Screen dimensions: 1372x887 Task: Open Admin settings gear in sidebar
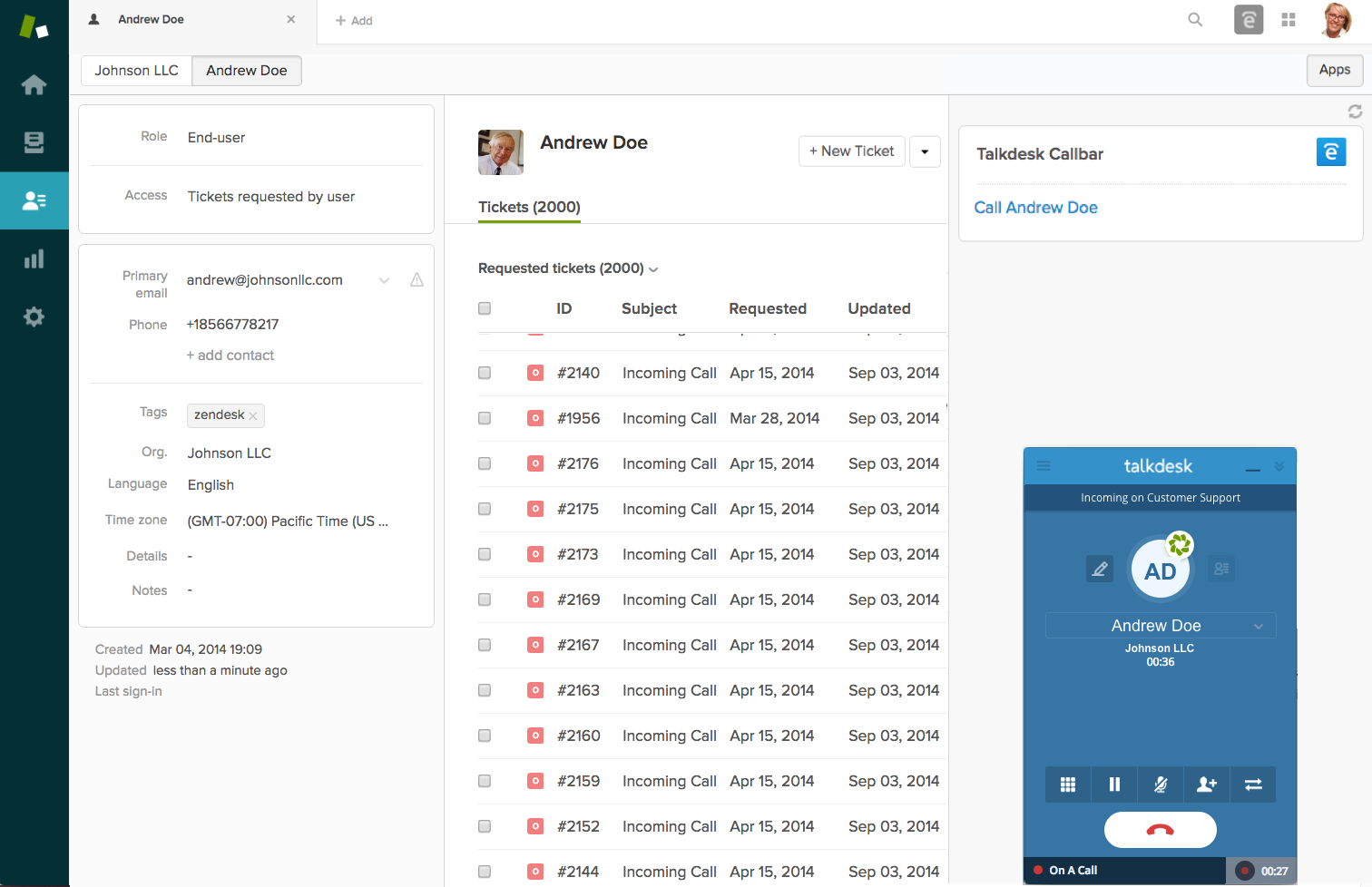(34, 317)
